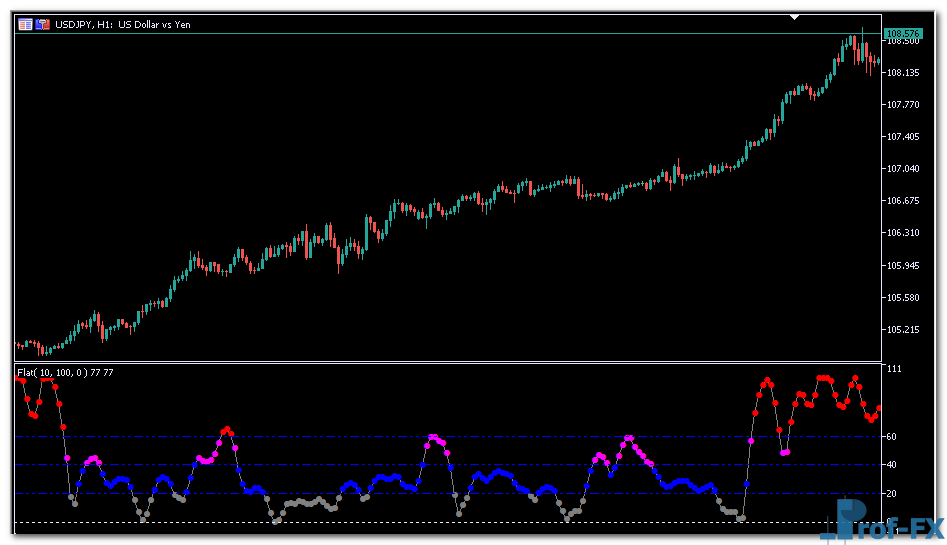947x545 pixels.
Task: Click the Flat(10, 100, 0) indicator label
Action: [x=65, y=372]
